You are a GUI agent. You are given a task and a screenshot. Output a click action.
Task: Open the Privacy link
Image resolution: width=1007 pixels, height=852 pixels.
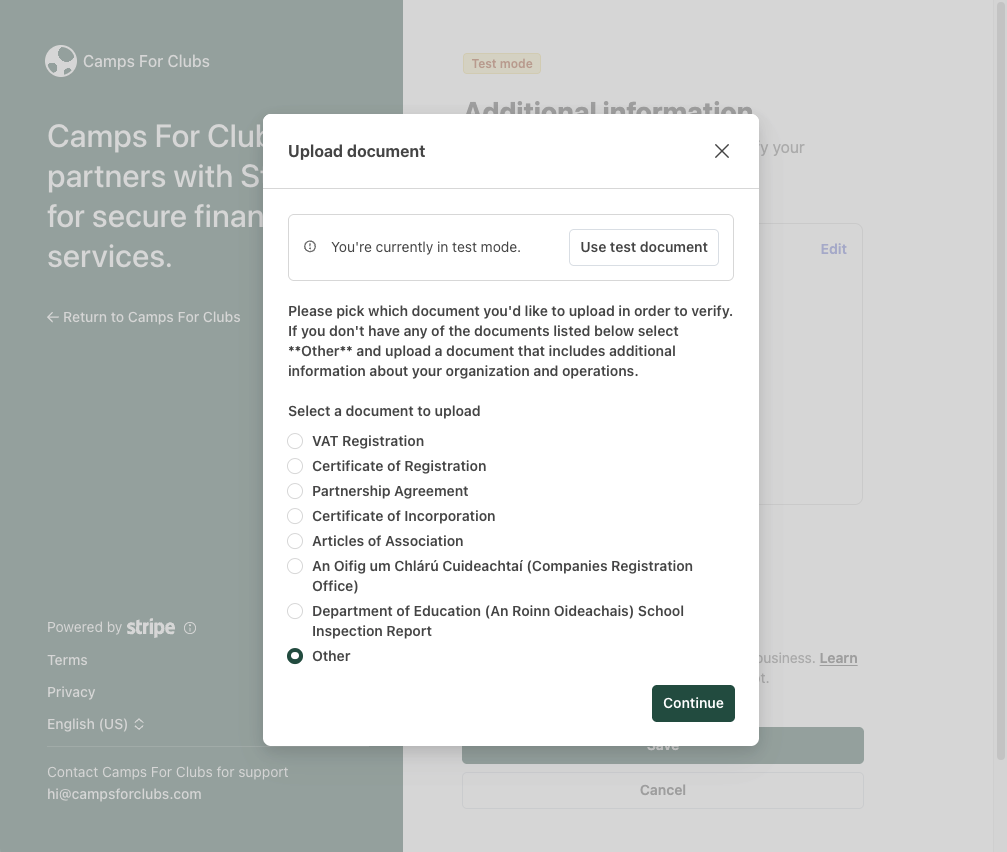[71, 692]
